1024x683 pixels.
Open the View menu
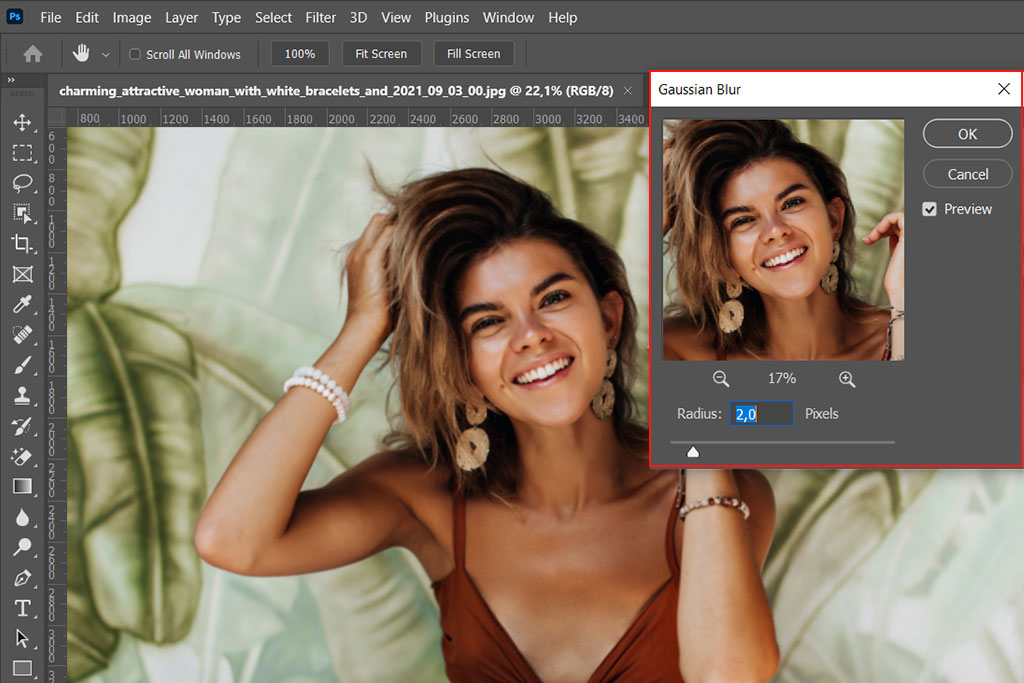(396, 18)
